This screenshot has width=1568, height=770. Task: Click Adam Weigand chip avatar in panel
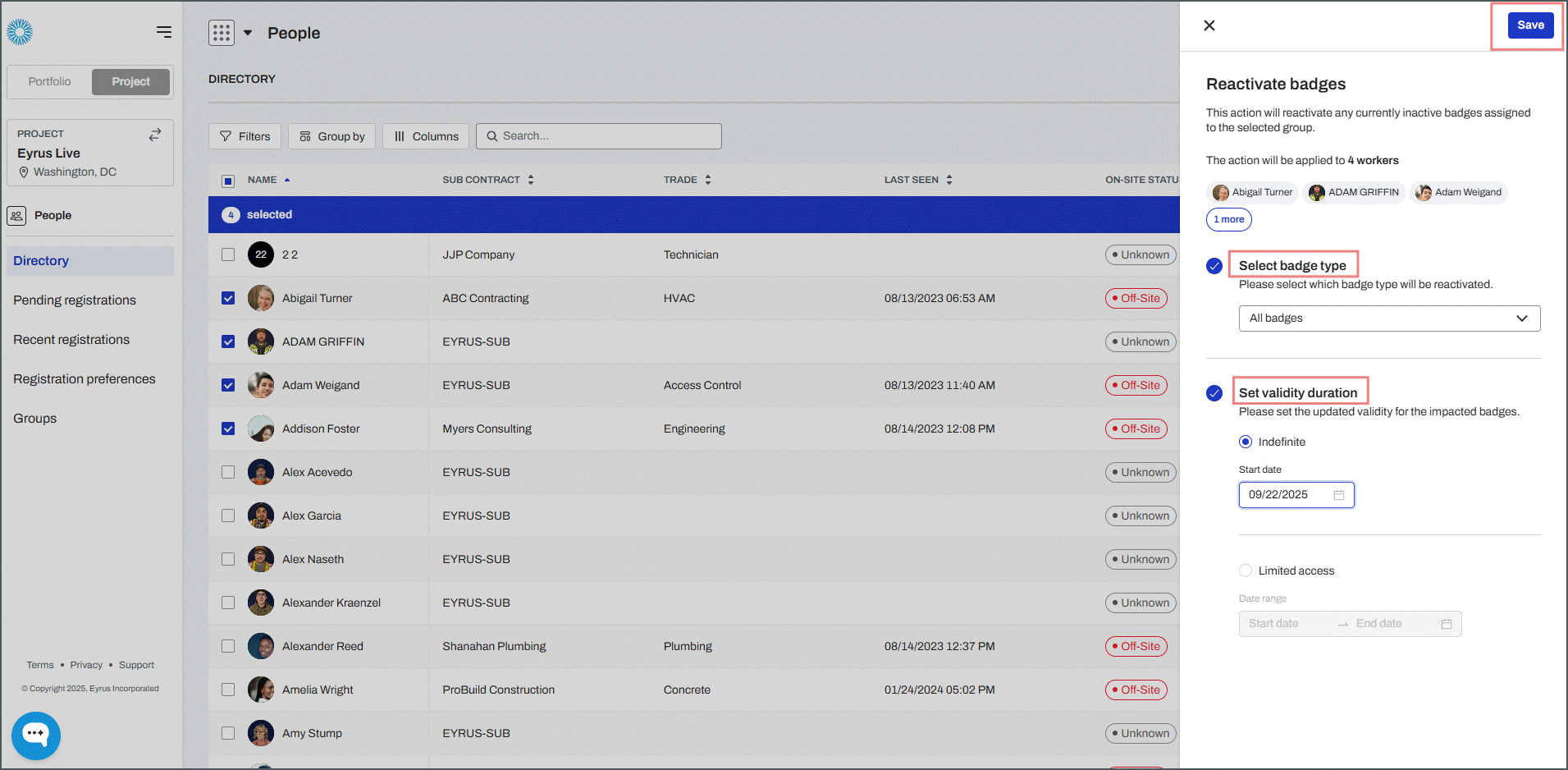[1424, 193]
